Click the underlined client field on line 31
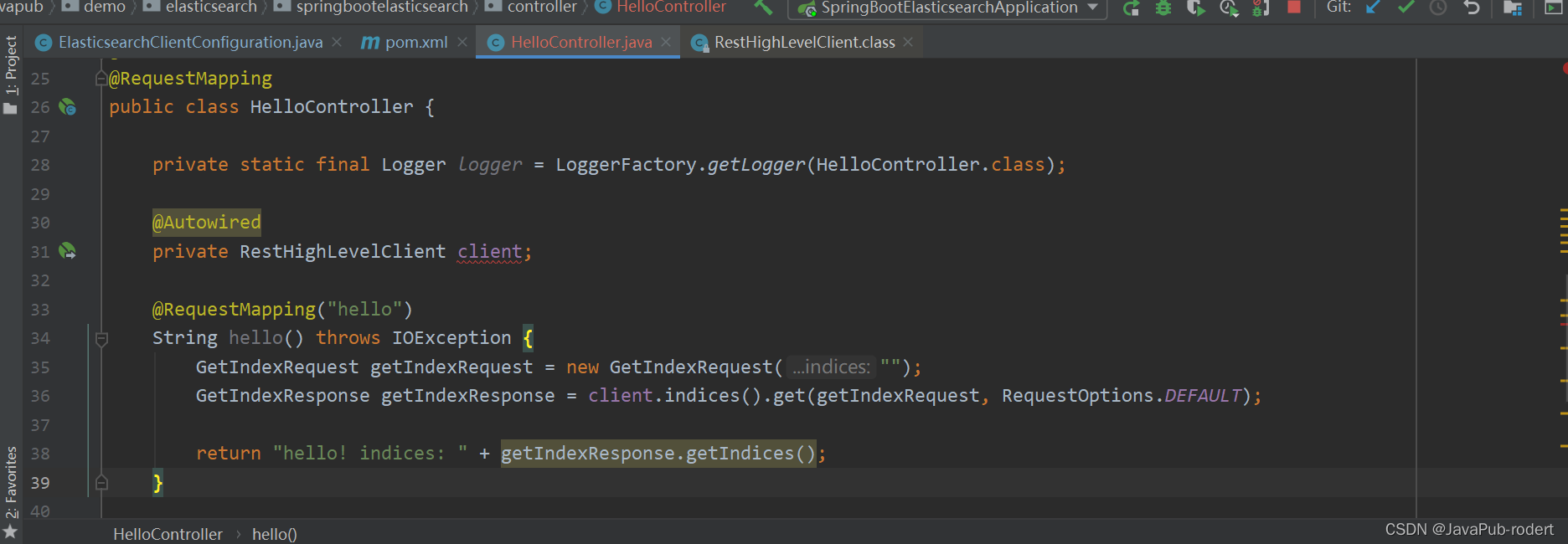The height and width of the screenshot is (544, 1568). pos(489,252)
